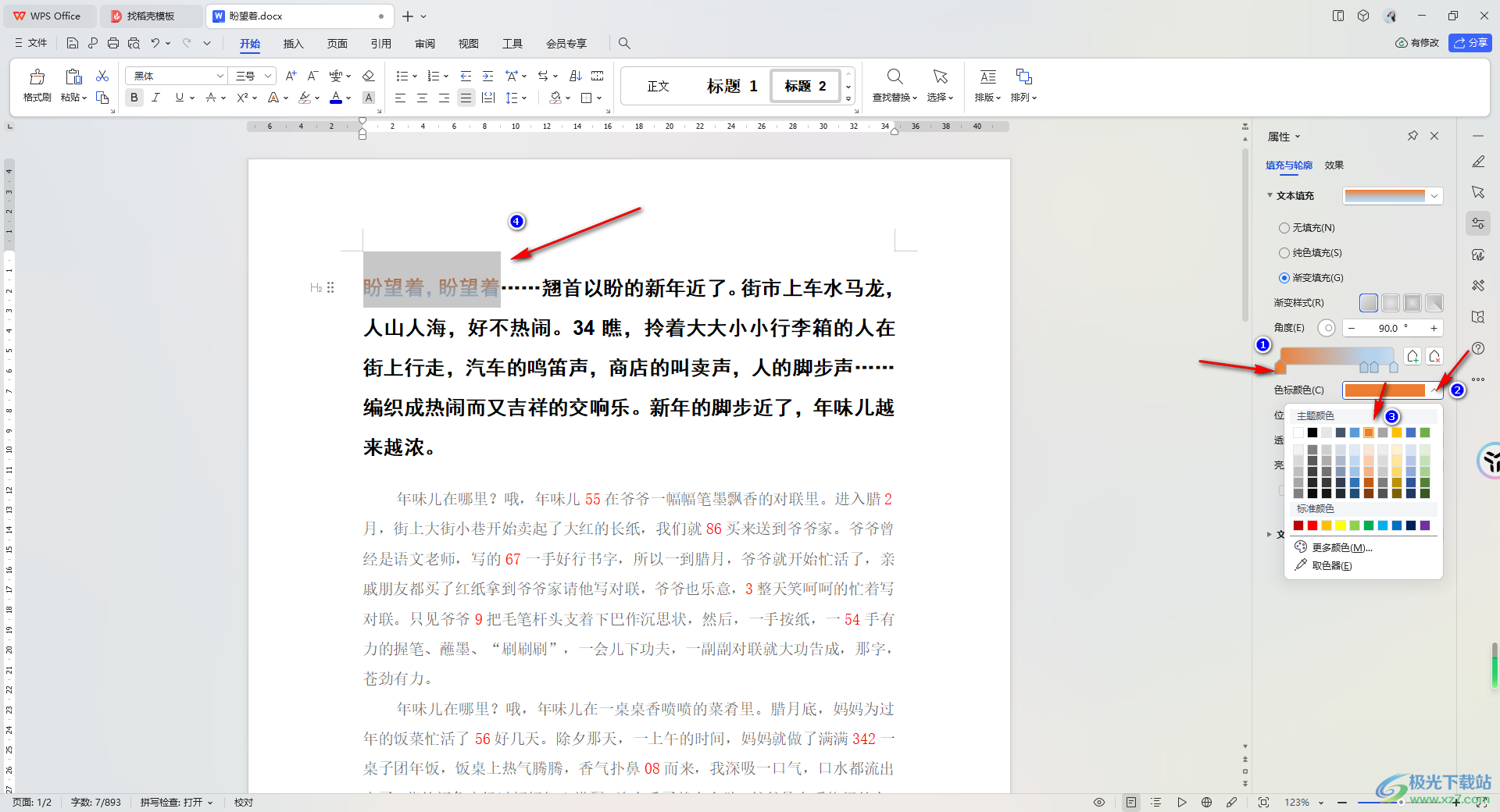1500x812 pixels.
Task: Collapse the Text Fill section
Action: pyautogui.click(x=1270, y=195)
